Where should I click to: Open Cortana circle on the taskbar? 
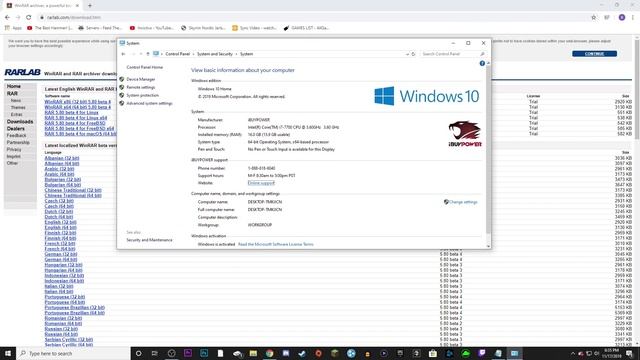tap(138, 353)
